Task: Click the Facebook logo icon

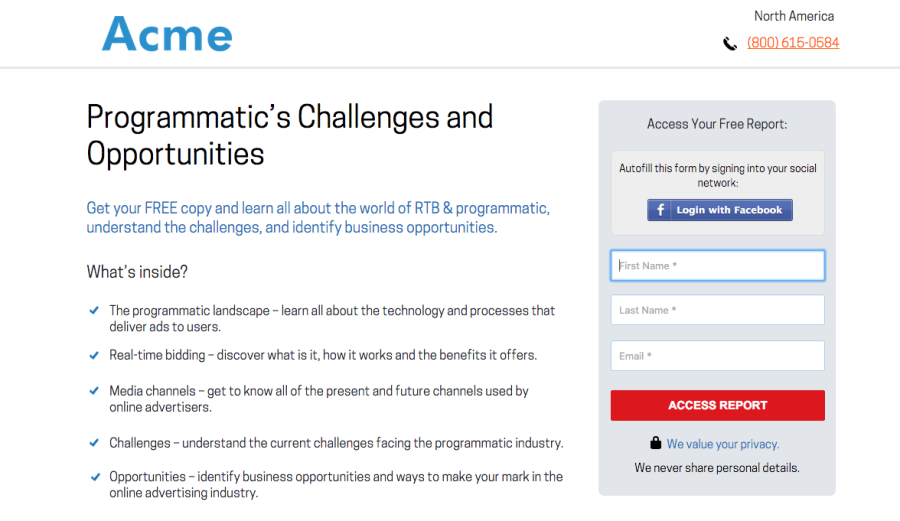Action: (x=661, y=210)
